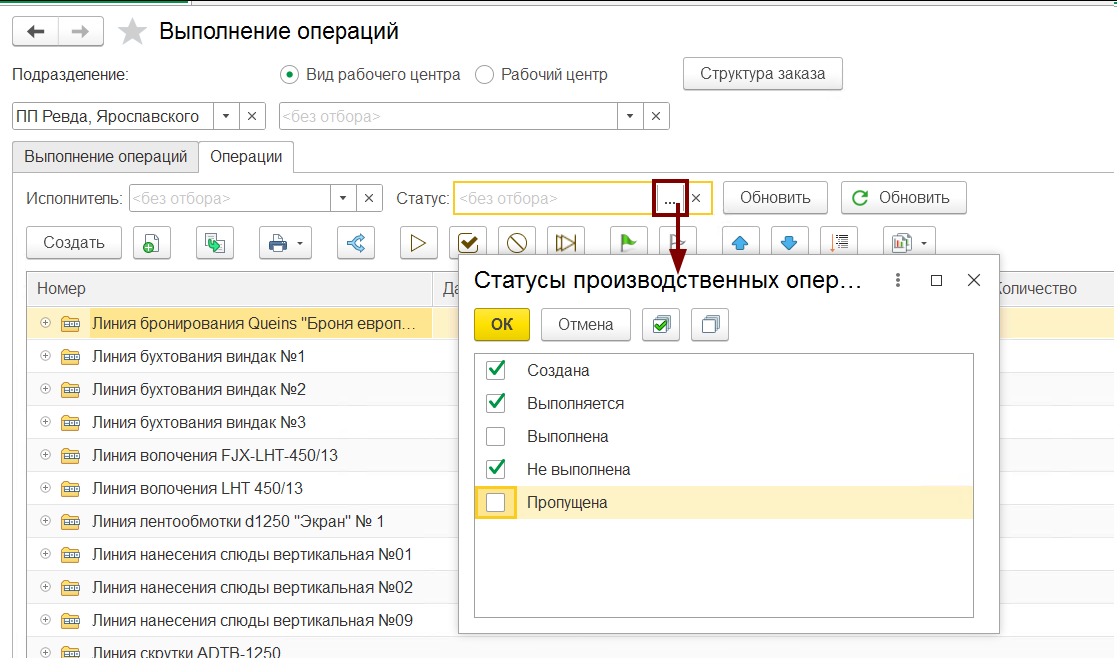Open the reports icon dropdown arrow
The height and width of the screenshot is (658, 1117).
925,244
